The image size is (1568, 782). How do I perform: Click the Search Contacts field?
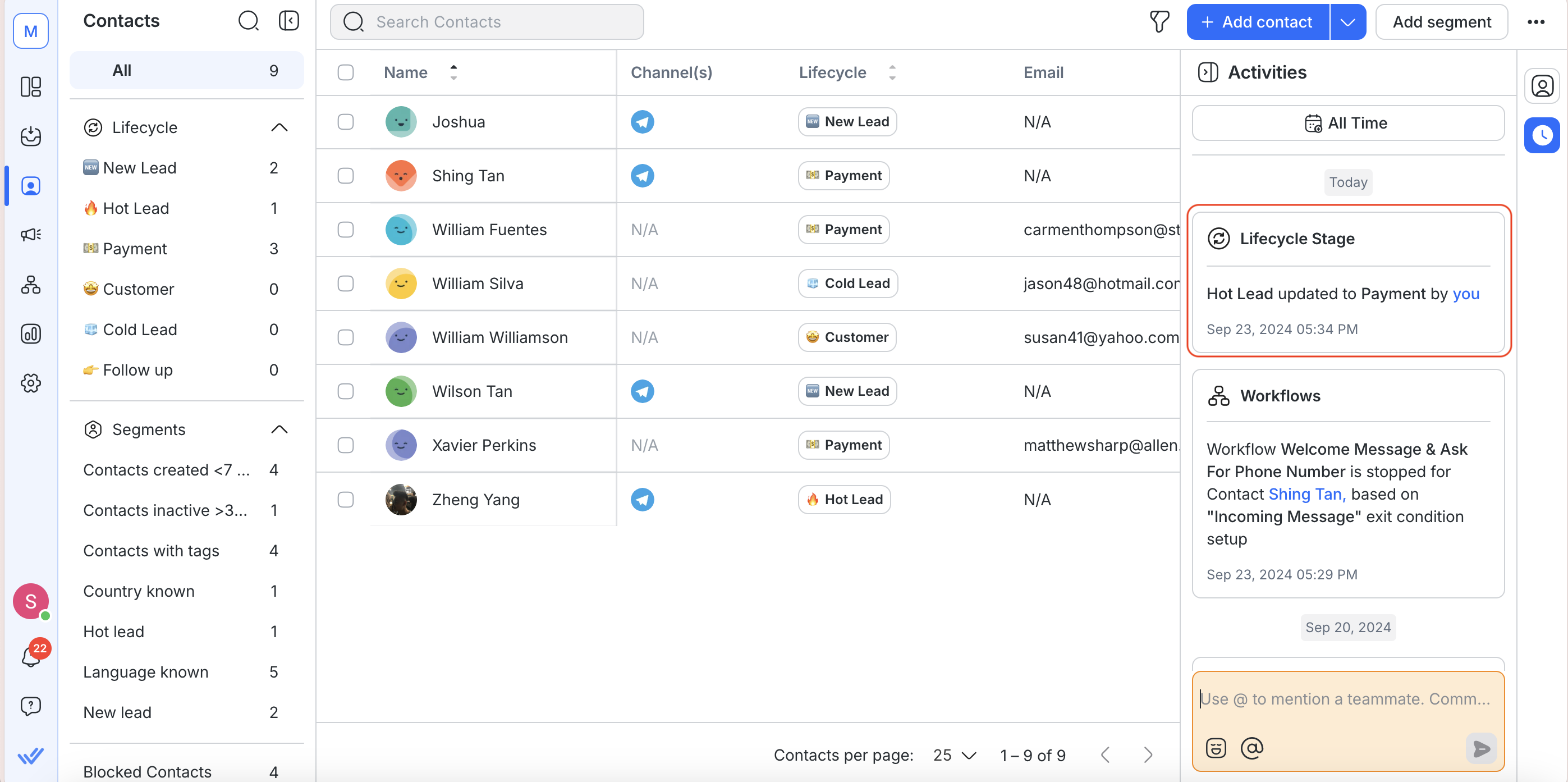487,22
